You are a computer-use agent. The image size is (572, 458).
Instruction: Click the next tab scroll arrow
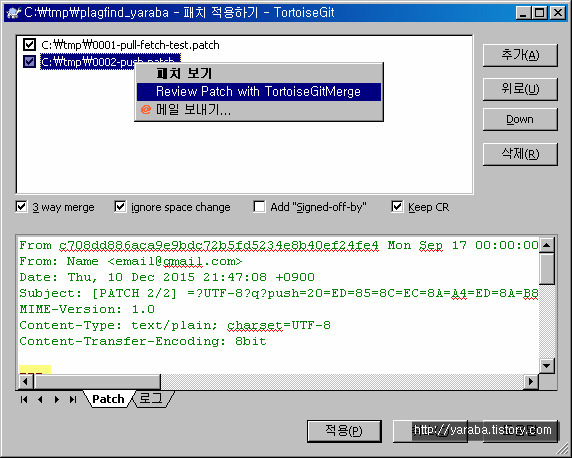click(x=57, y=399)
